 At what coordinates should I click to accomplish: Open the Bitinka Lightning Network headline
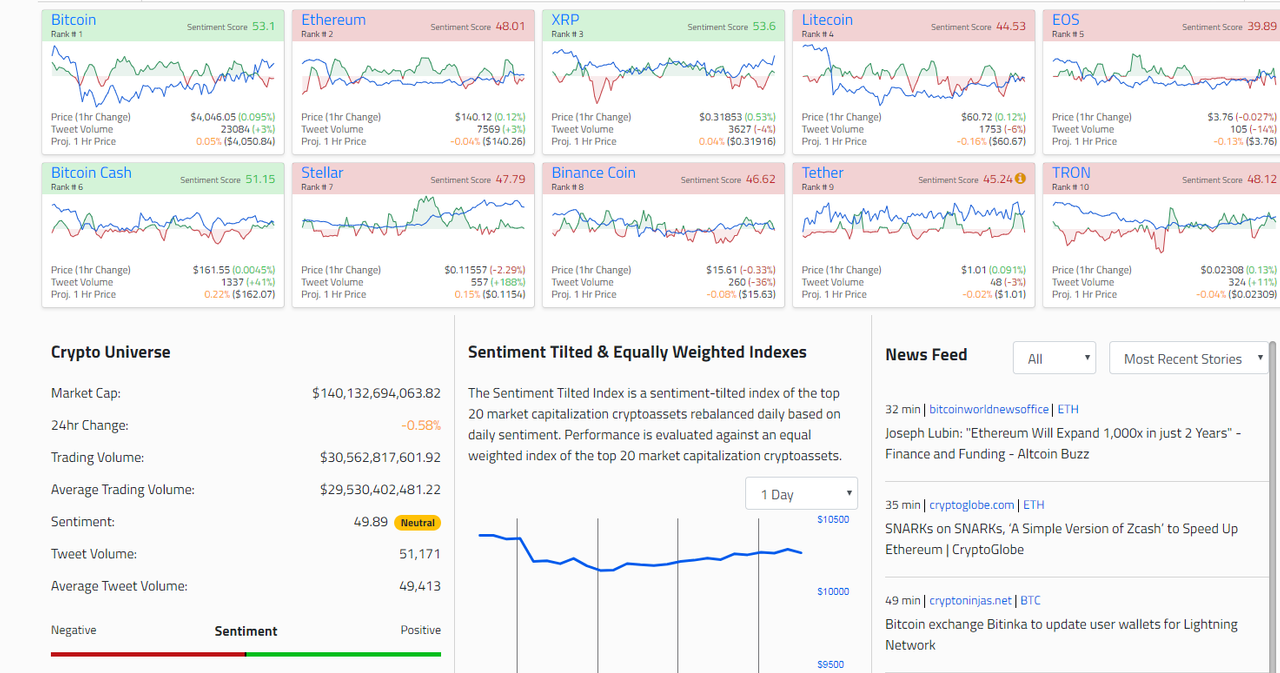click(1061, 634)
